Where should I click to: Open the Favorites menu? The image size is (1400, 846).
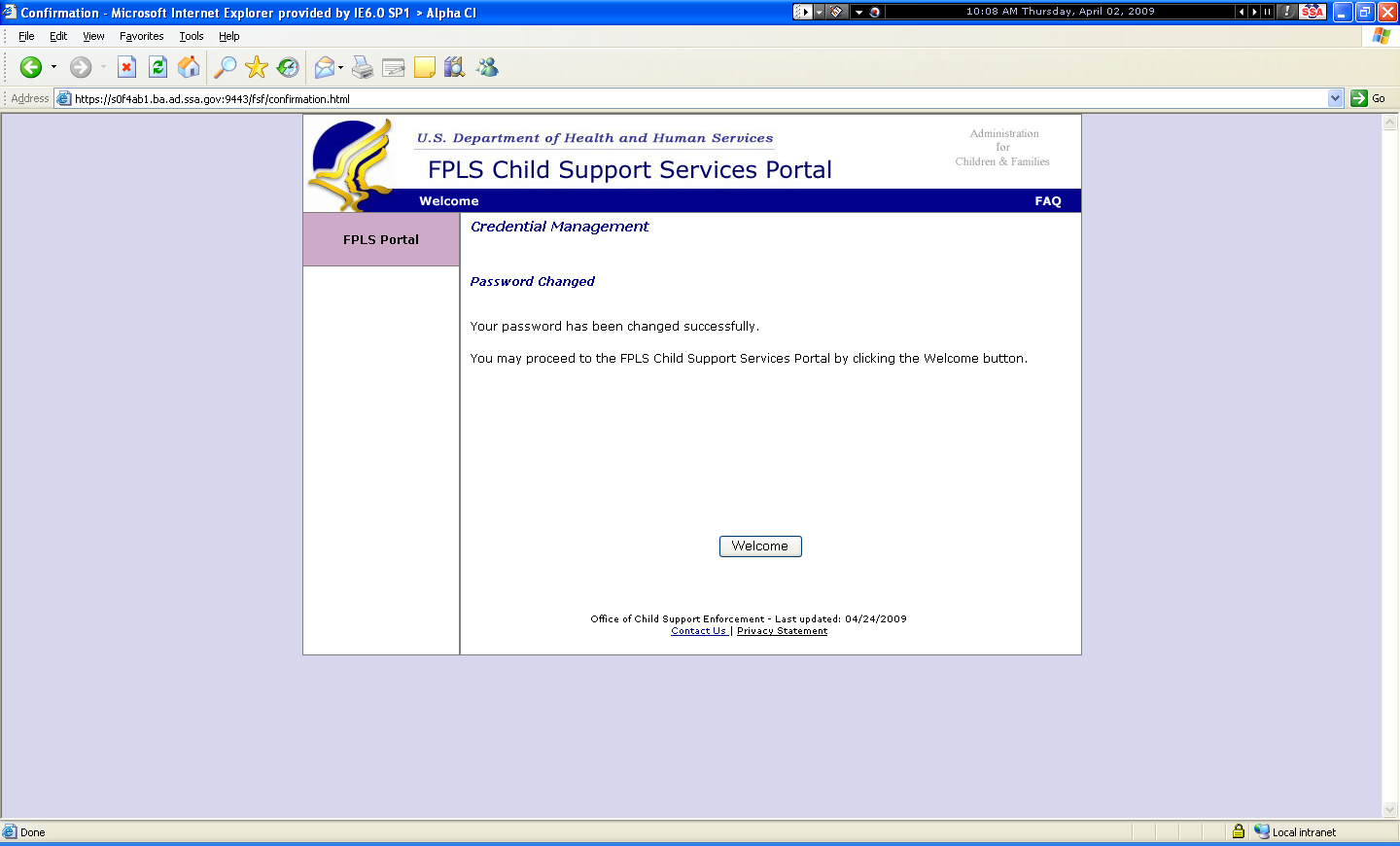(142, 36)
